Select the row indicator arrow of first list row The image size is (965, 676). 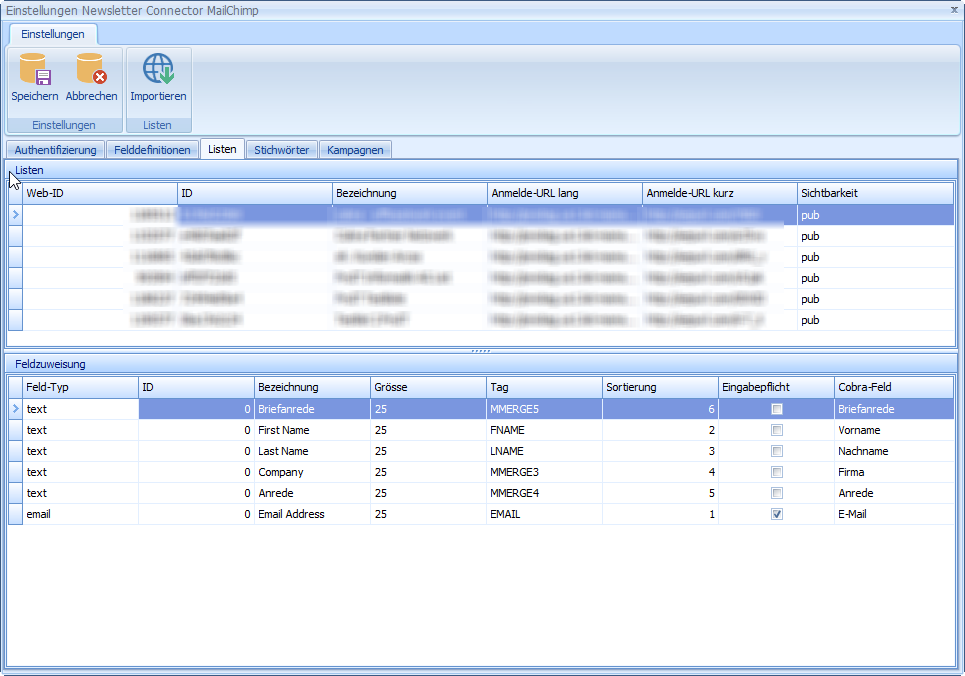(x=15, y=215)
